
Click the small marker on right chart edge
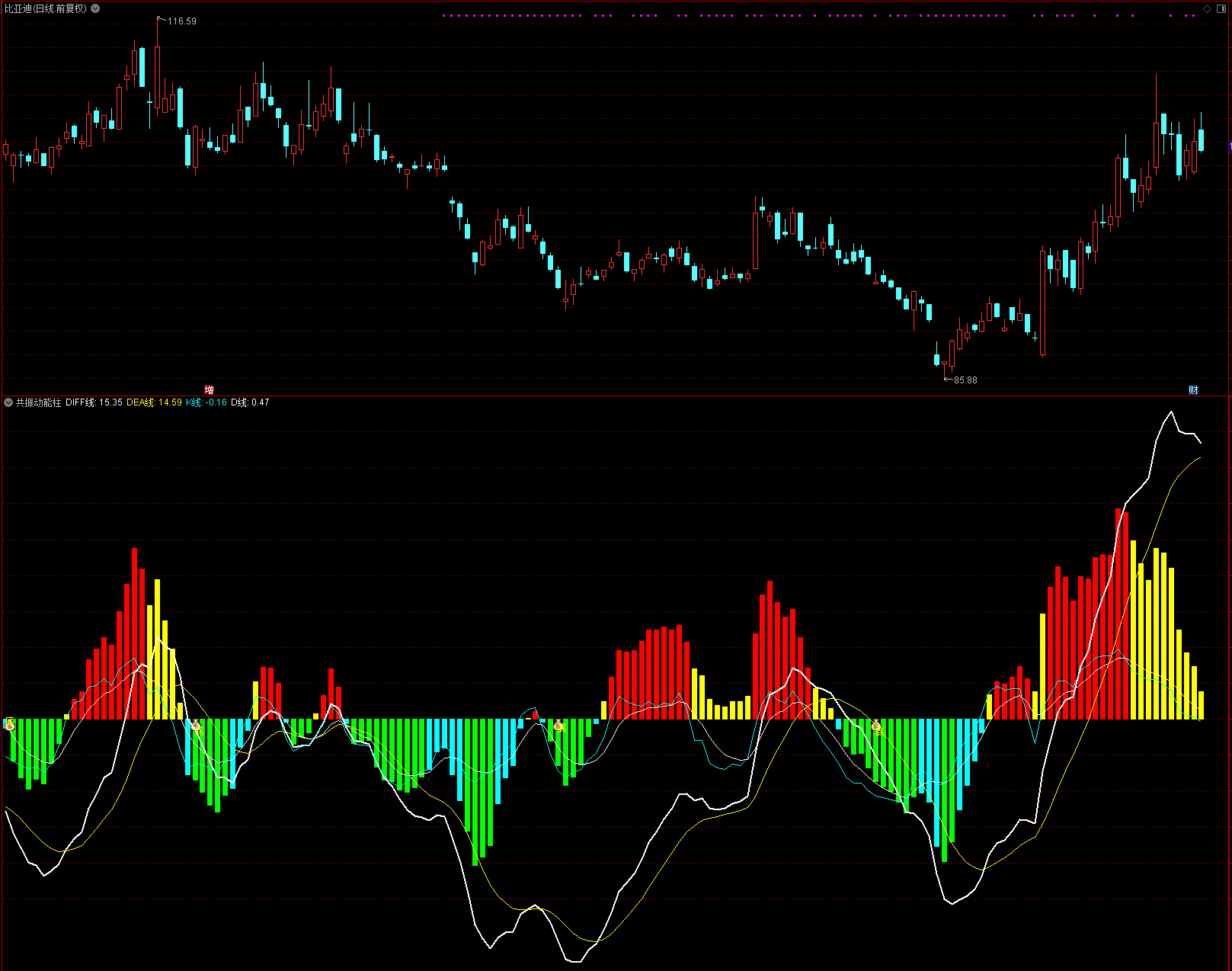(x=1230, y=146)
